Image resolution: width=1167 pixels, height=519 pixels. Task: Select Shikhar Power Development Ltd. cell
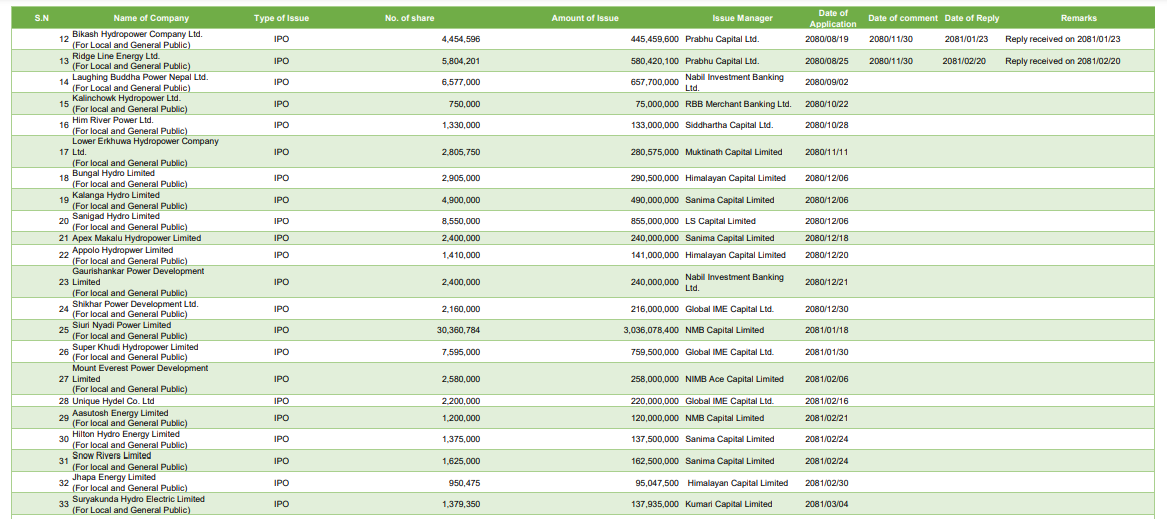point(135,309)
